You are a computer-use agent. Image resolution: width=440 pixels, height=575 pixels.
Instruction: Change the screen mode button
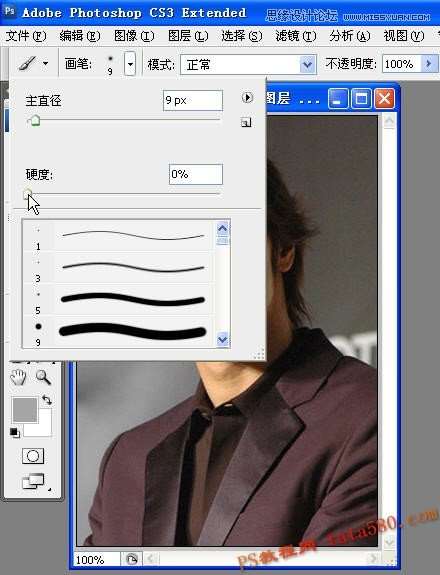click(x=34, y=481)
